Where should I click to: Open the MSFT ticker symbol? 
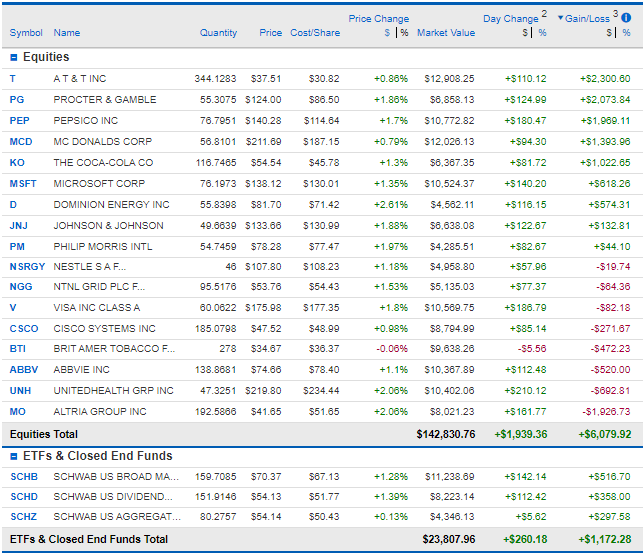(23, 183)
